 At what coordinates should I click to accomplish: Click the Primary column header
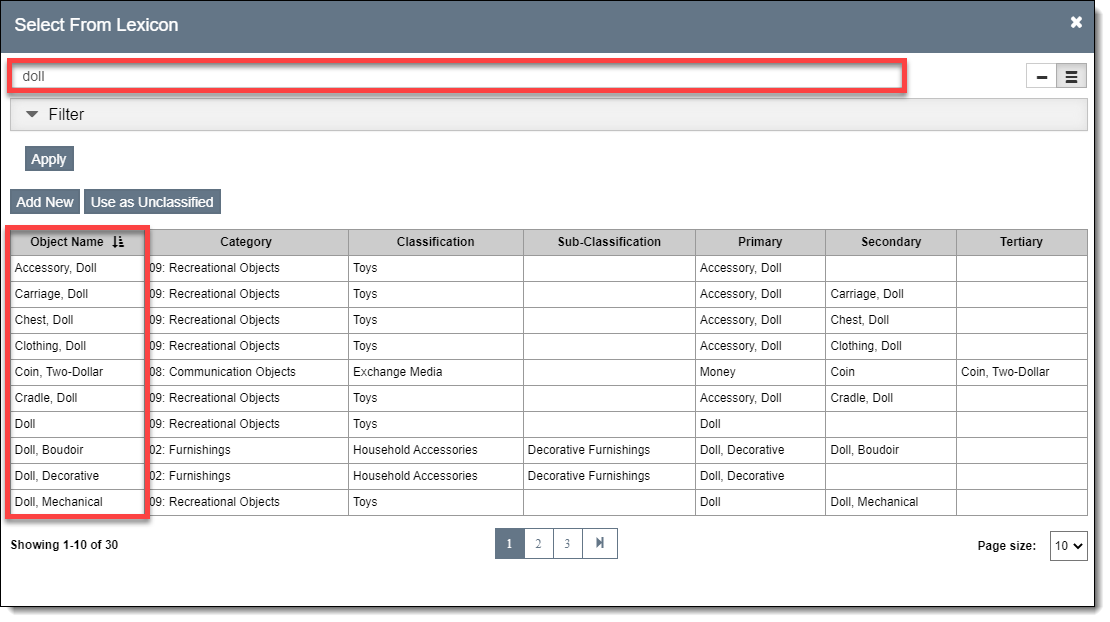point(760,242)
